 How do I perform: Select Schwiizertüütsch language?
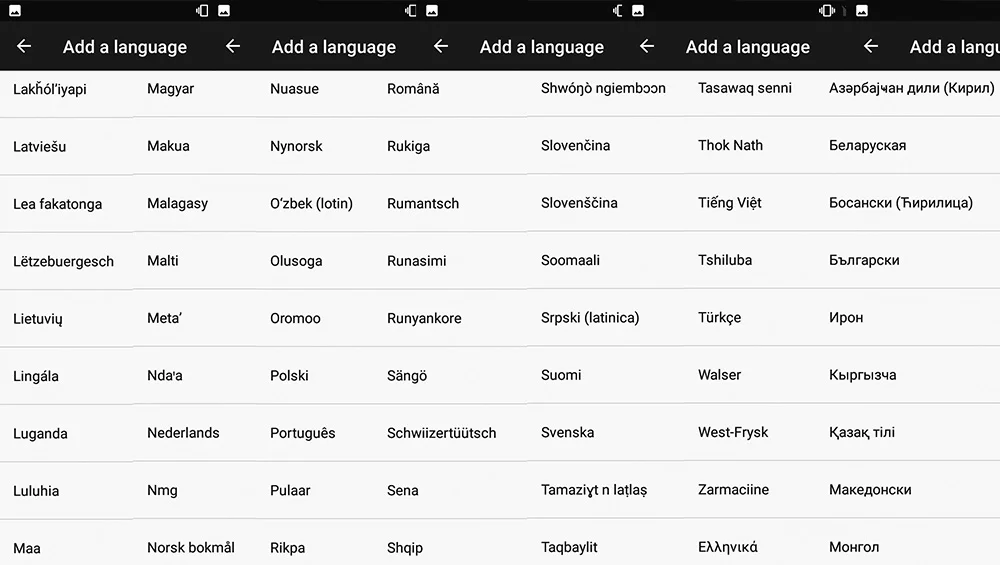[441, 433]
